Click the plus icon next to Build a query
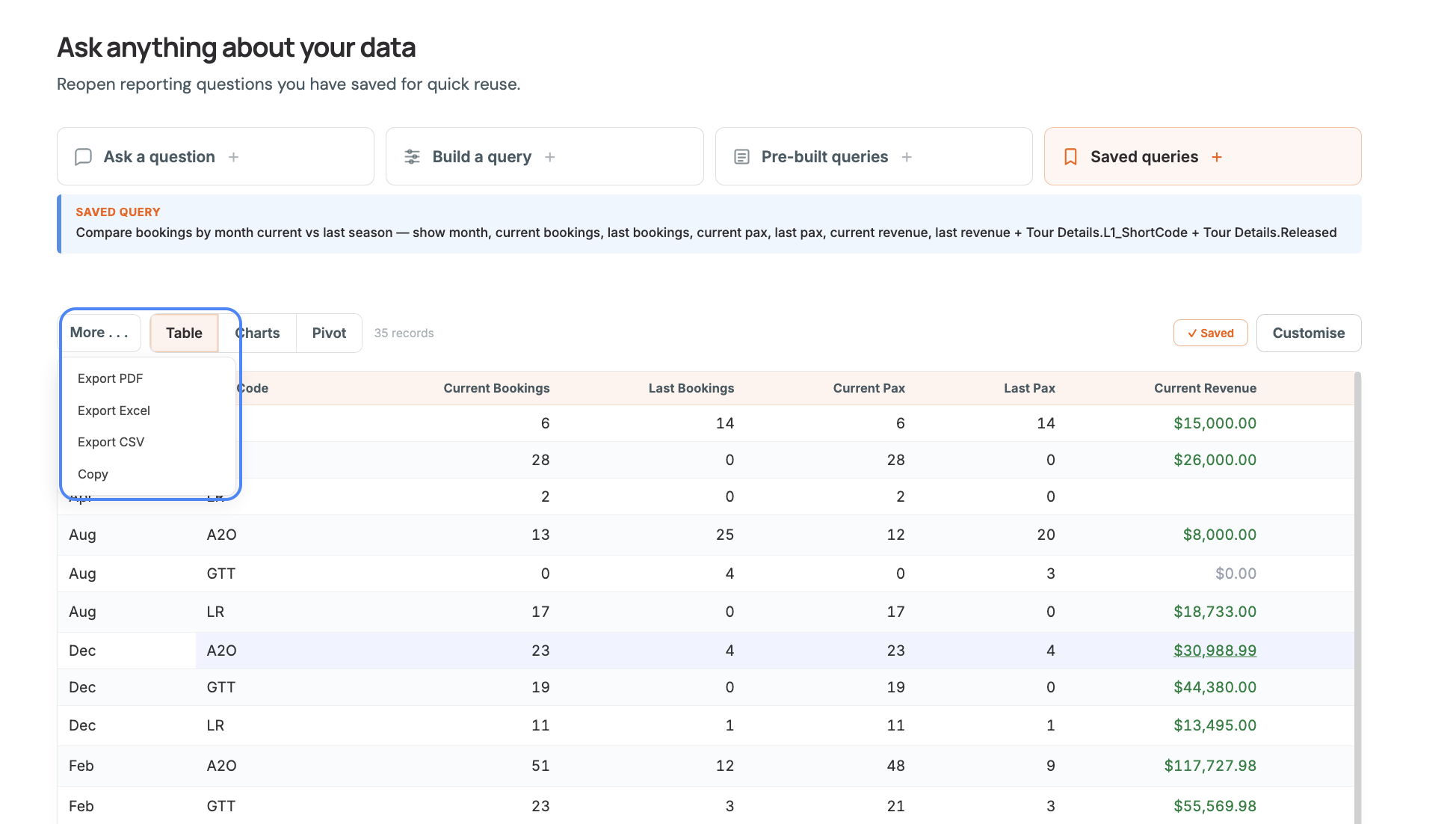1456x824 pixels. pos(549,157)
